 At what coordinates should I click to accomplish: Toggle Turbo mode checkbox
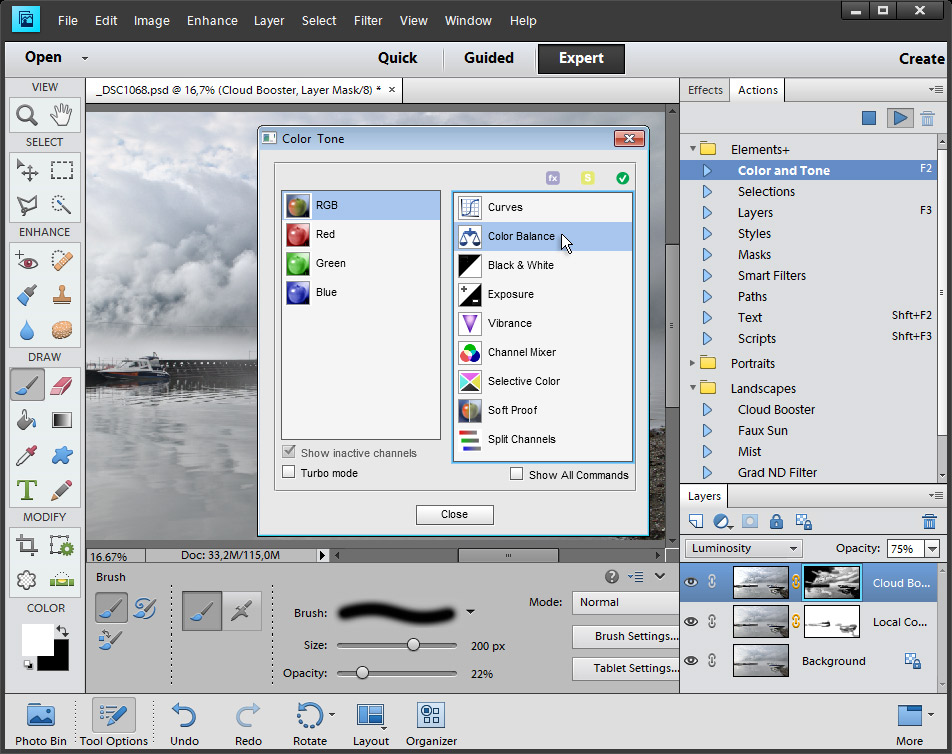289,472
